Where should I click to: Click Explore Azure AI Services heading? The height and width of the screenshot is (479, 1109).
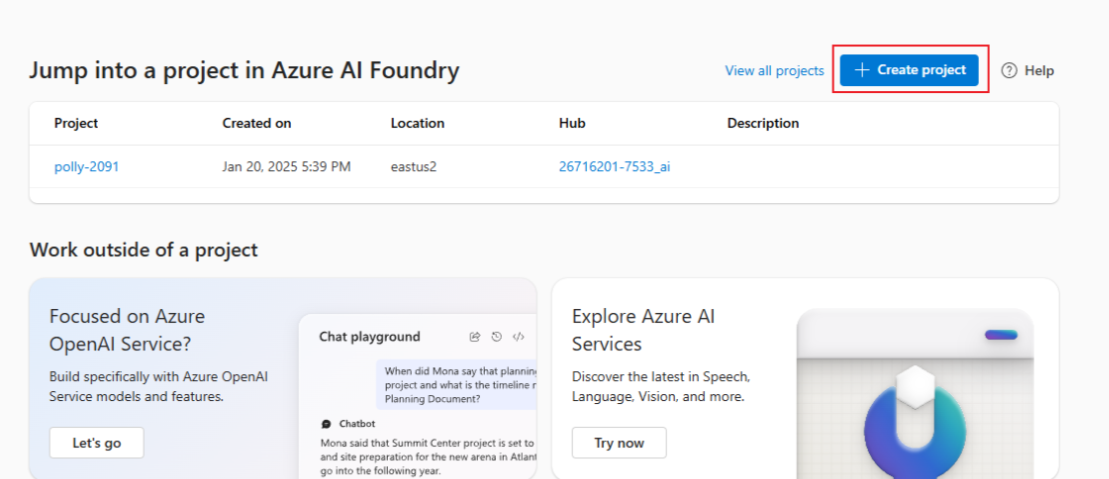coord(644,330)
